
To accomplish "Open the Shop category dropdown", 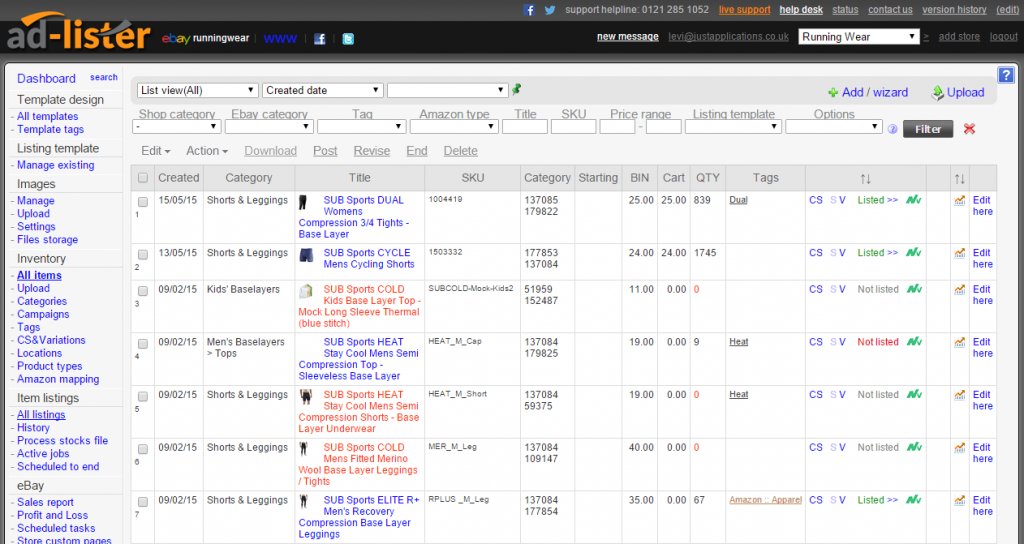I will pos(177,127).
